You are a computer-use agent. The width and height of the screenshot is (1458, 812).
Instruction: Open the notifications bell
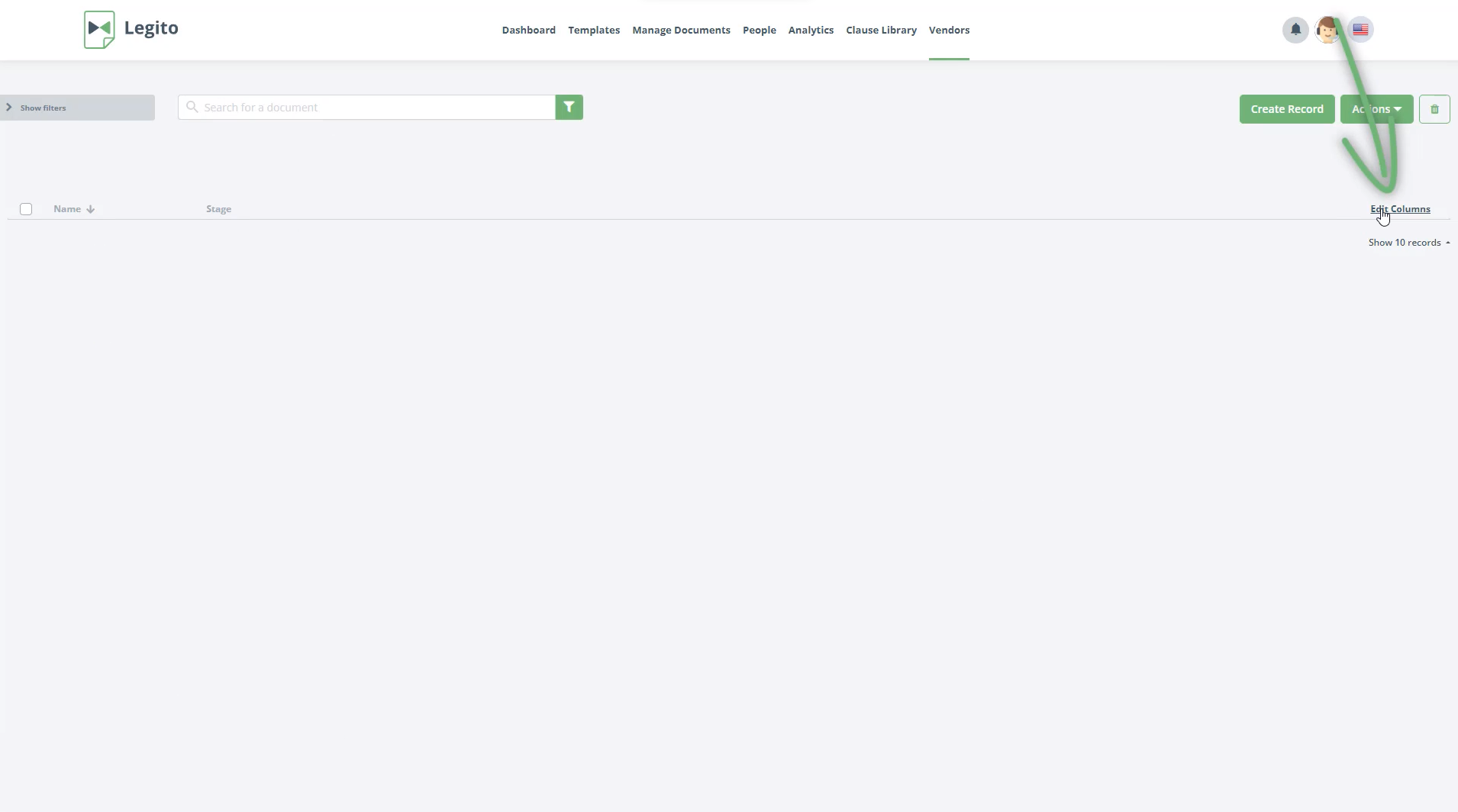(1295, 30)
